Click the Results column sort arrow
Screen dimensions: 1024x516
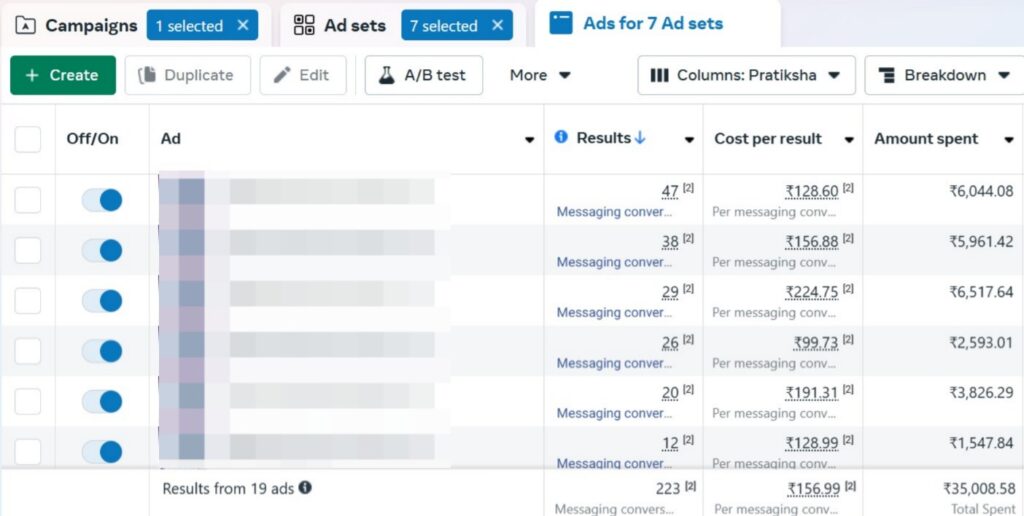tap(640, 138)
